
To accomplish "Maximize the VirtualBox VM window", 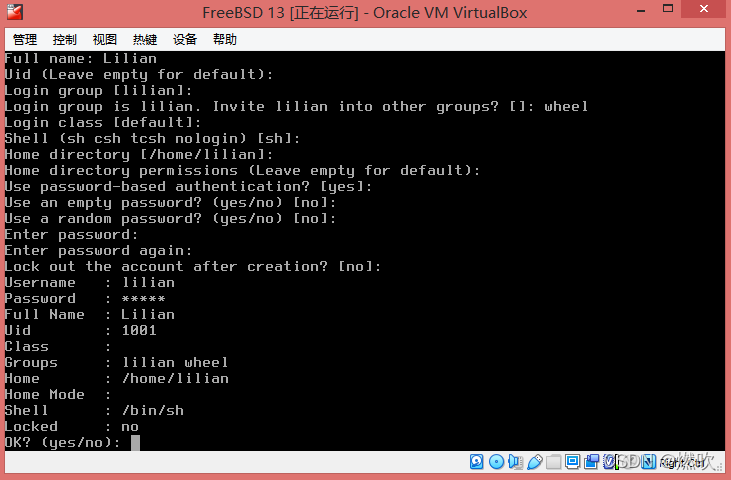I will point(668,8).
